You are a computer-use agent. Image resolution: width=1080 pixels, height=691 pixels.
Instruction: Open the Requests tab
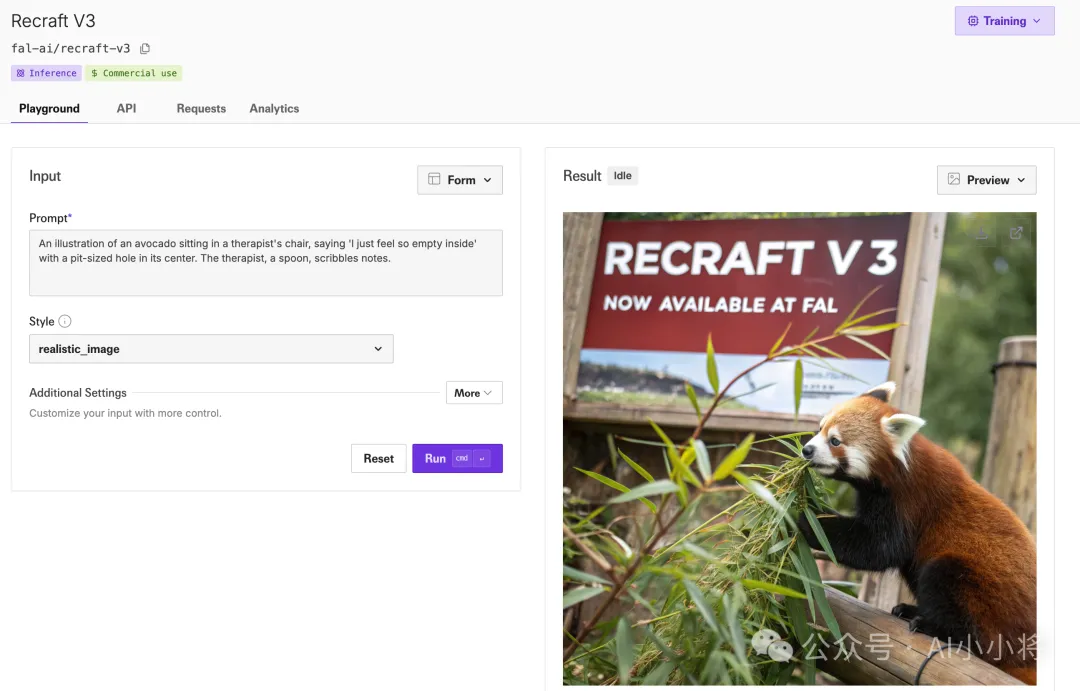[x=201, y=108]
